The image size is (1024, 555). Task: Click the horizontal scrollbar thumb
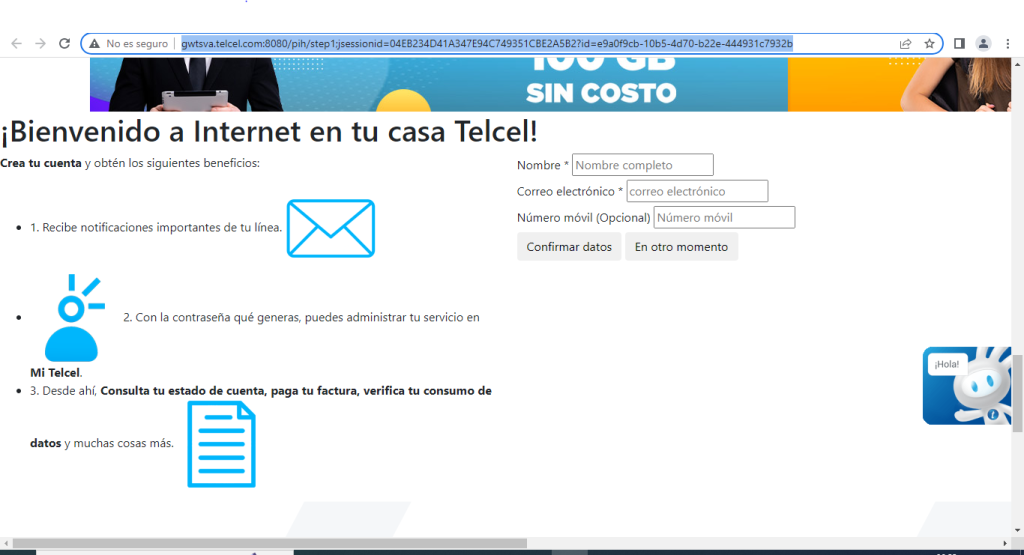click(270, 543)
